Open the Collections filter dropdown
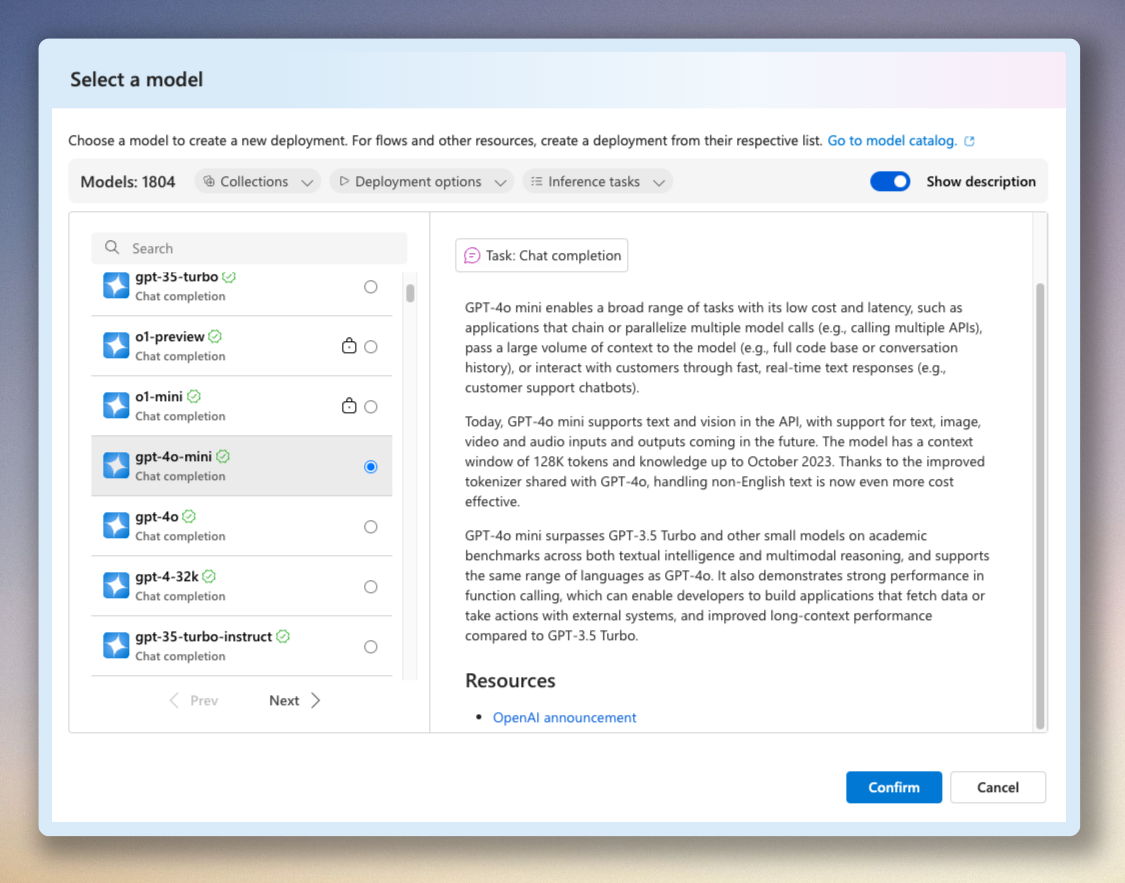This screenshot has width=1125, height=883. pyautogui.click(x=257, y=181)
